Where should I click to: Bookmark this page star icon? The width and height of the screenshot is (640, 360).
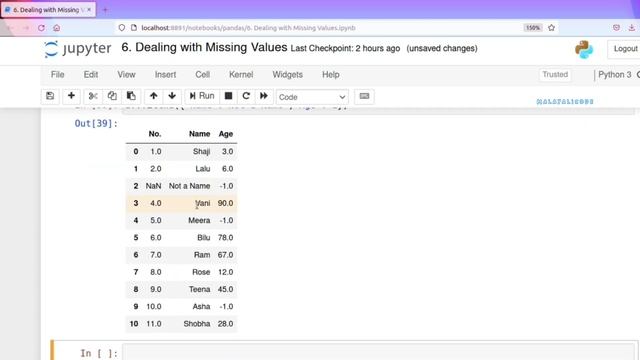[x=551, y=28]
